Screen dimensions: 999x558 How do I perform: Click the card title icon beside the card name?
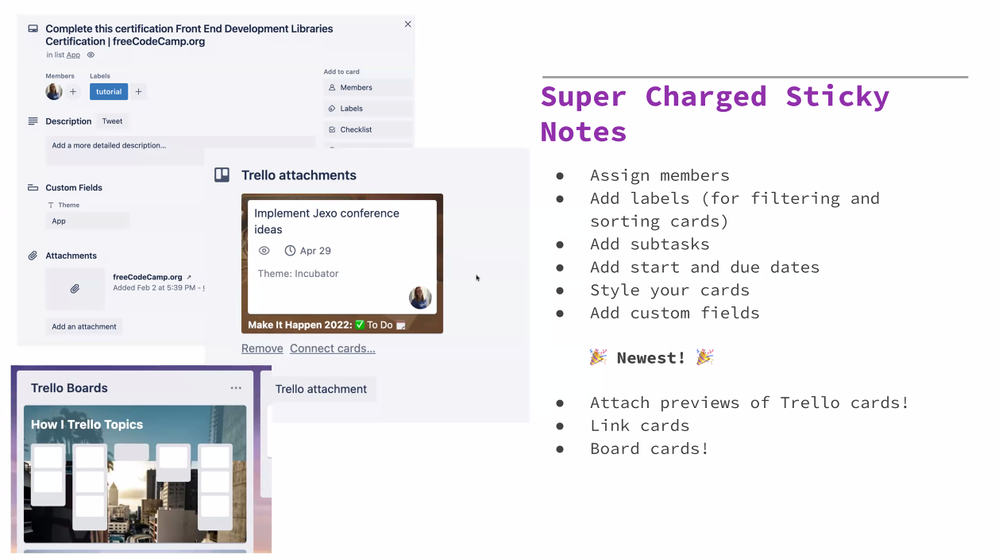point(33,29)
